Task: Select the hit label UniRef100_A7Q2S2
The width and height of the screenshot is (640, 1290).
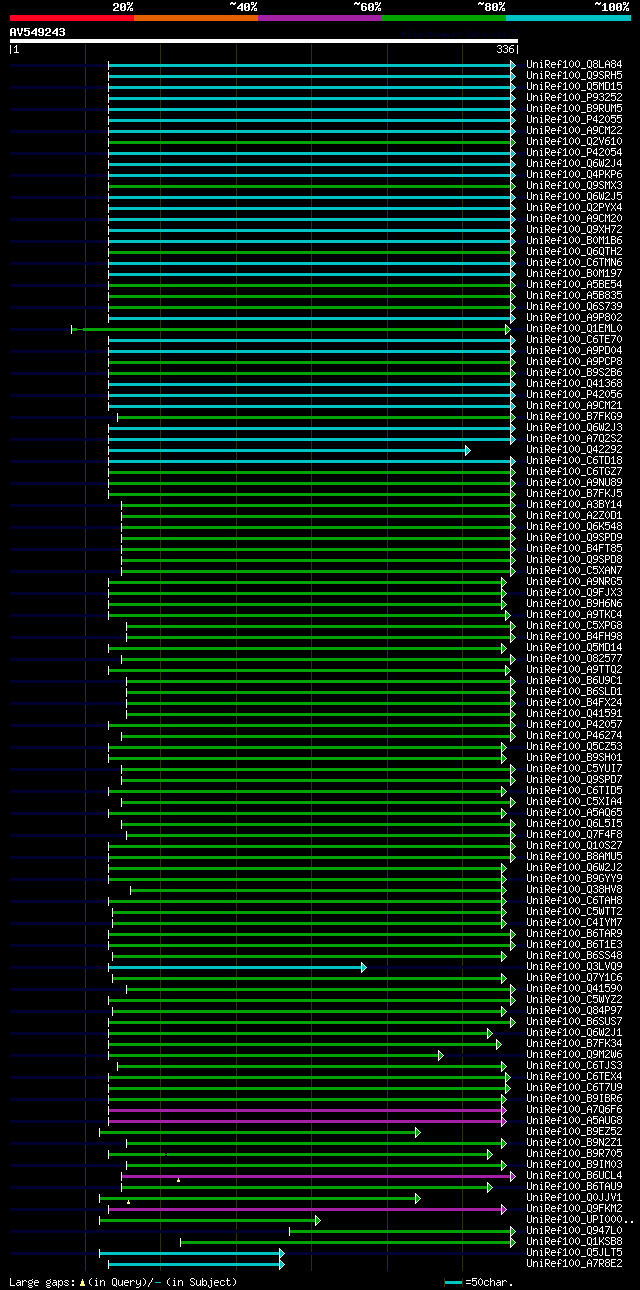Action: coord(574,439)
